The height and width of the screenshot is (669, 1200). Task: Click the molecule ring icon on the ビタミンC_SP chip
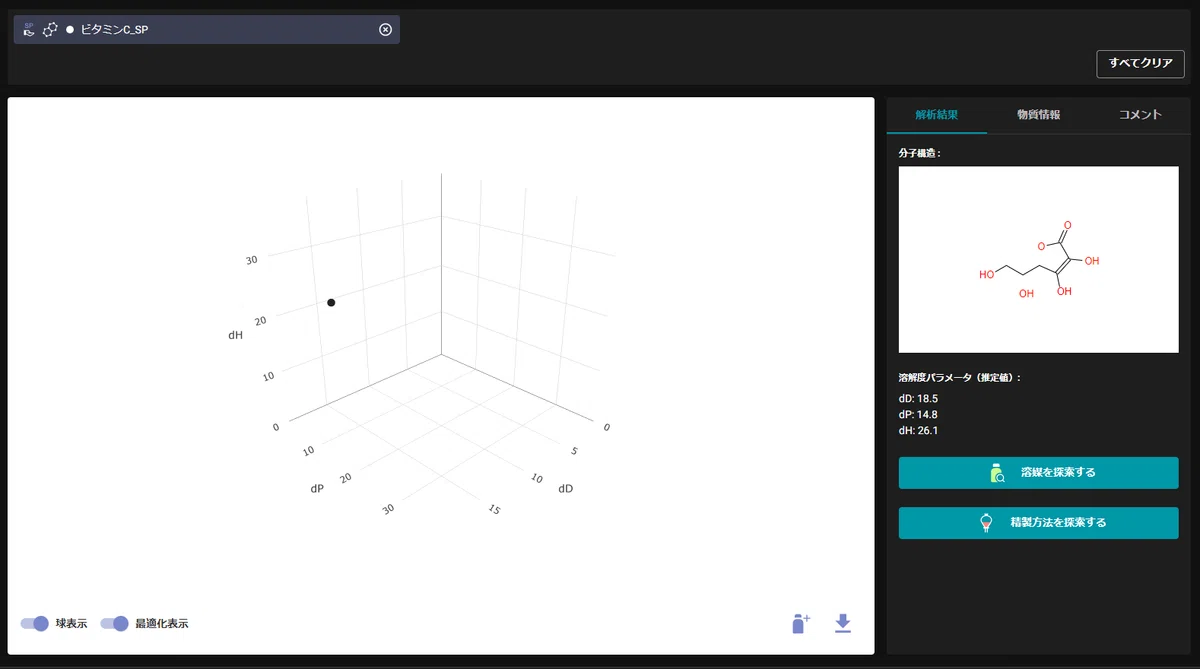pyautogui.click(x=49, y=30)
